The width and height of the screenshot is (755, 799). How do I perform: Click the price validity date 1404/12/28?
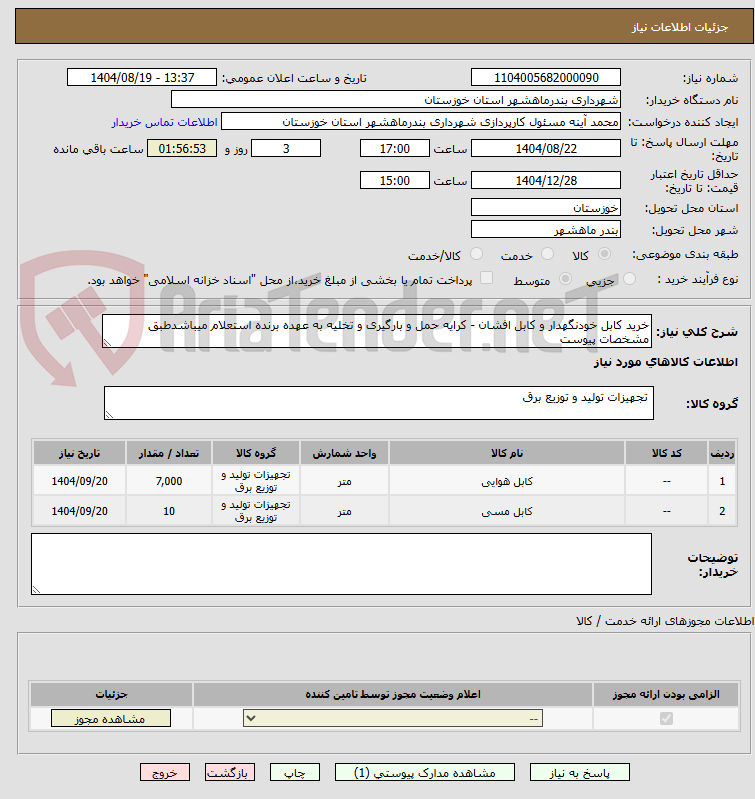(x=546, y=180)
